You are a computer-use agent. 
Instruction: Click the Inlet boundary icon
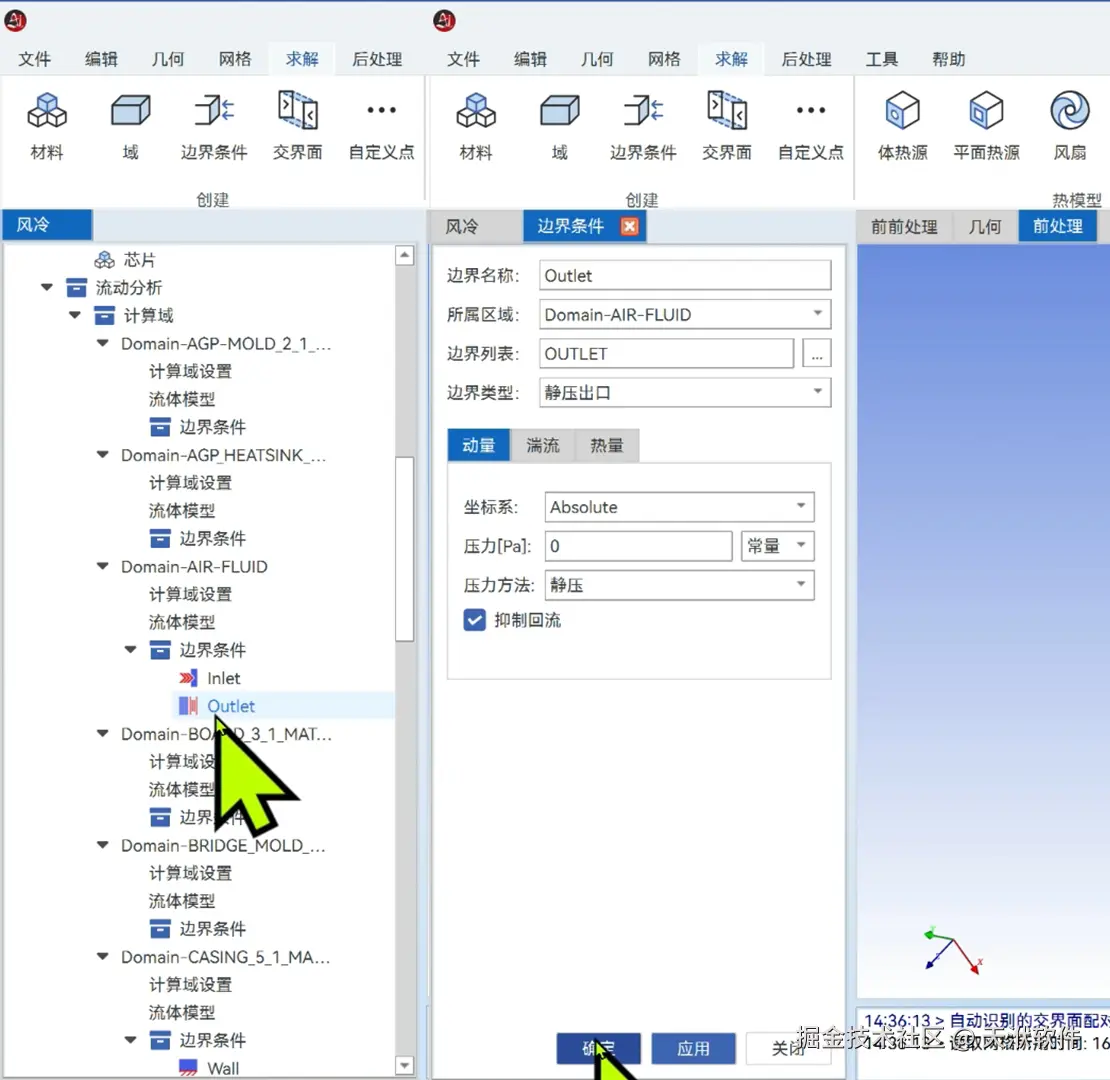[x=188, y=678]
